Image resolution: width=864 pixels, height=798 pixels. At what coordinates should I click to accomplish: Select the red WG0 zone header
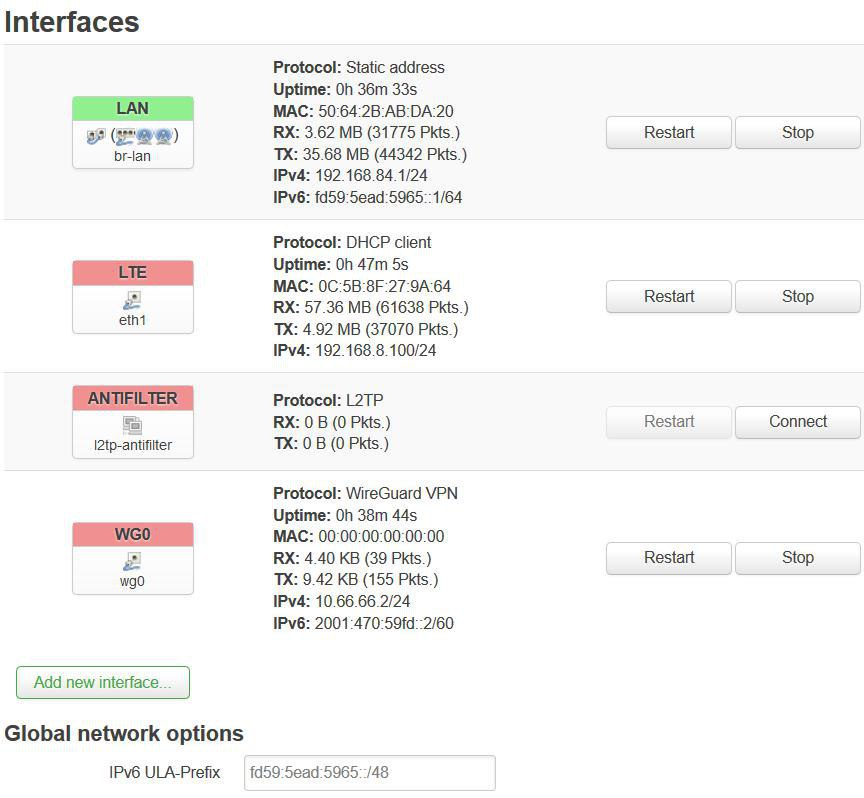pos(133,534)
